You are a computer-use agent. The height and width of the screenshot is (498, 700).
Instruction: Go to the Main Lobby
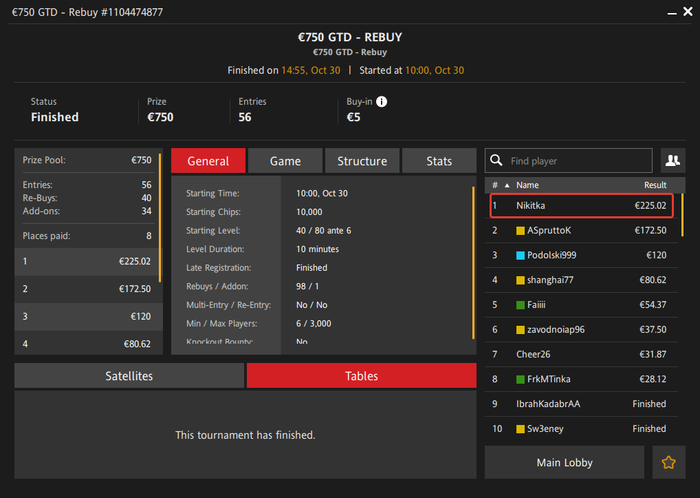(564, 462)
